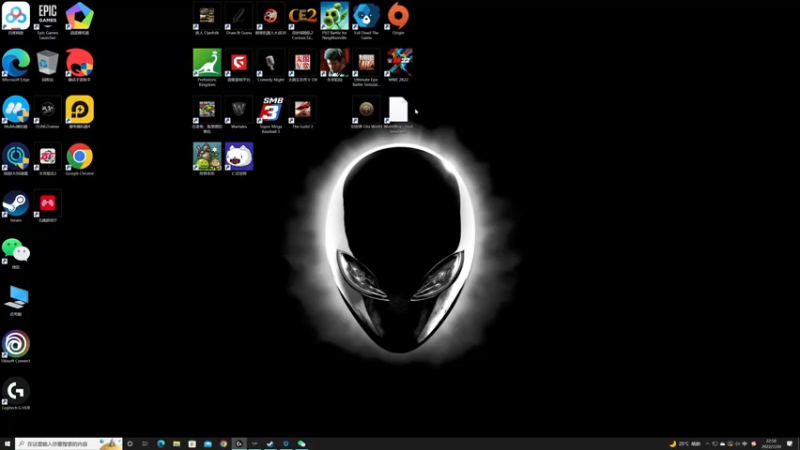Open Chrome from the taskbar

point(223,444)
